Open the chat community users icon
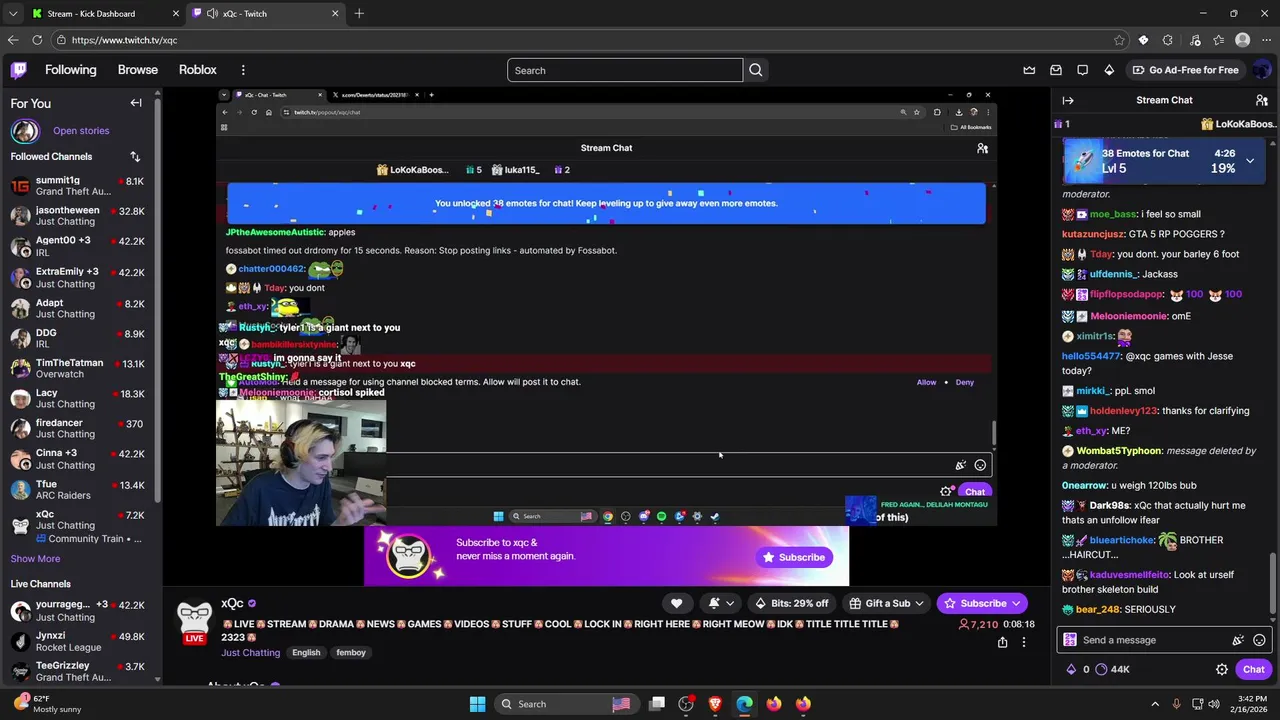Image resolution: width=1280 pixels, height=720 pixels. [1262, 100]
